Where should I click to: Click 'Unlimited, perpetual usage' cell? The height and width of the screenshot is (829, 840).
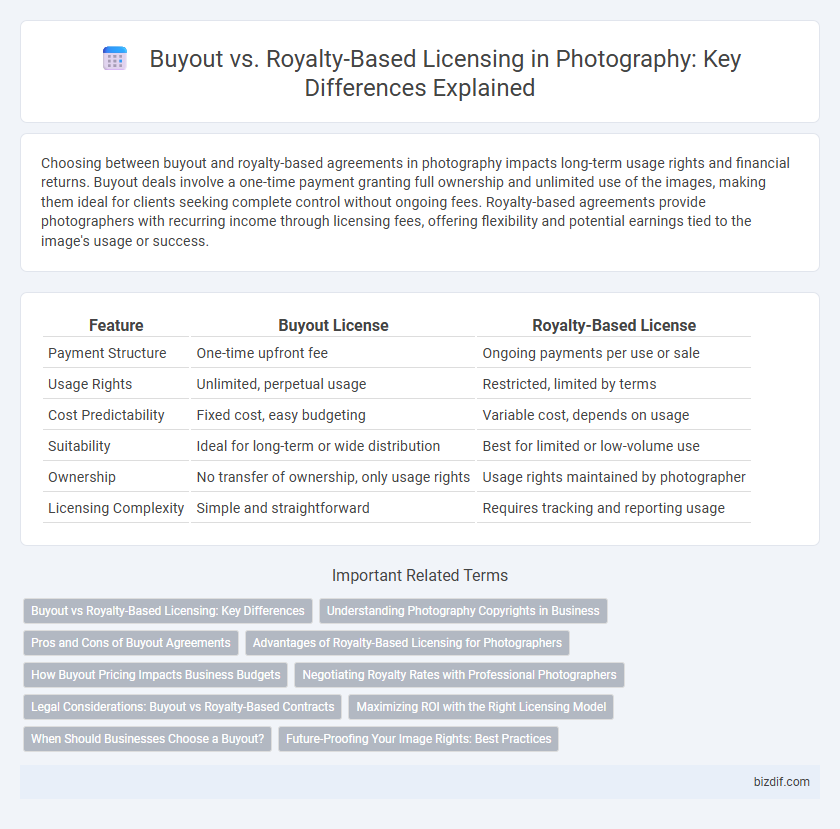click(333, 384)
